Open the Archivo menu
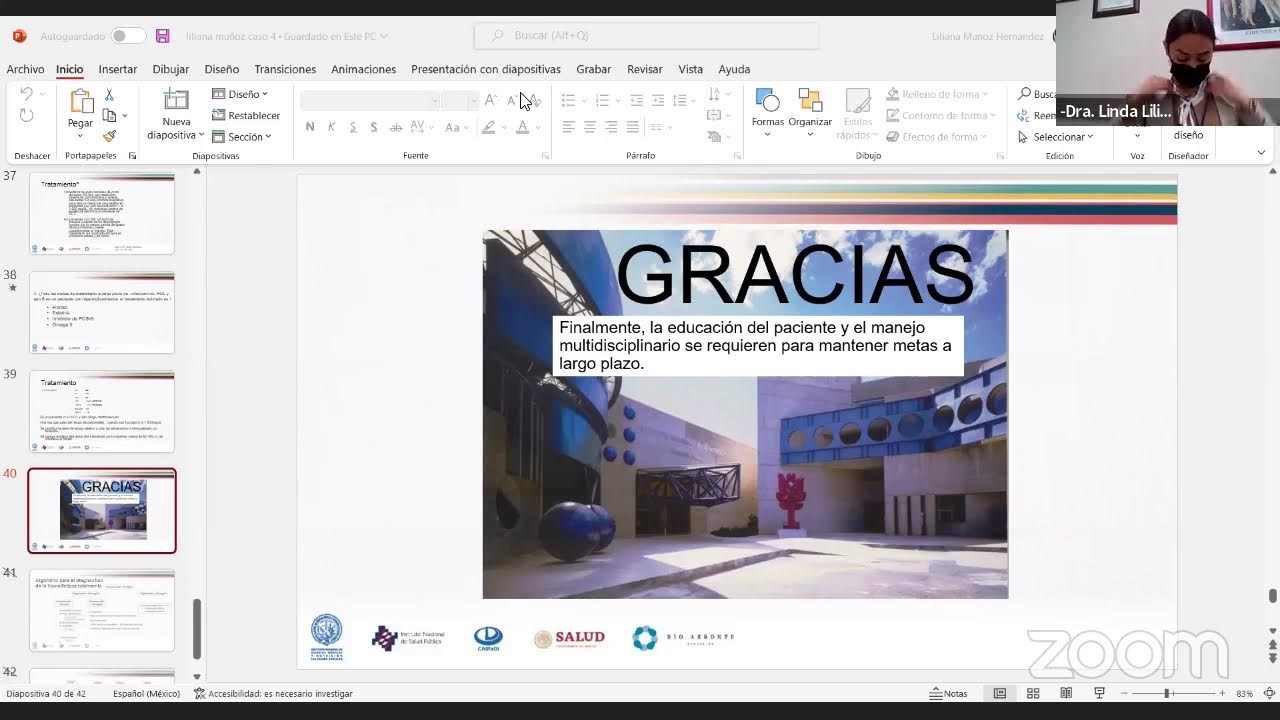Image resolution: width=1280 pixels, height=720 pixels. point(25,69)
